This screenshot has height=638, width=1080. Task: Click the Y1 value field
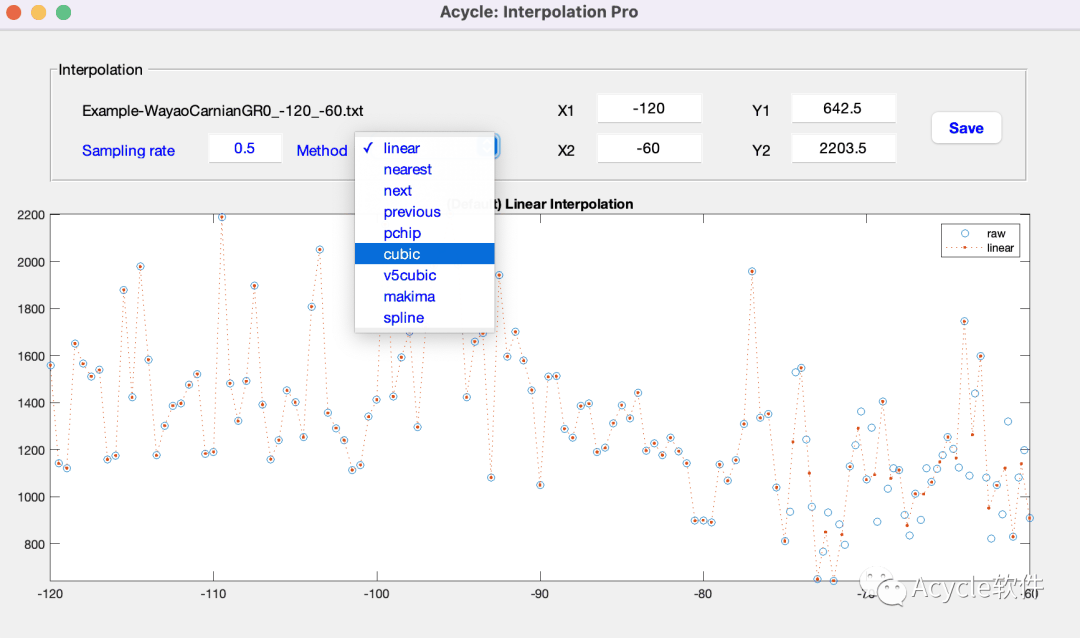click(842, 109)
